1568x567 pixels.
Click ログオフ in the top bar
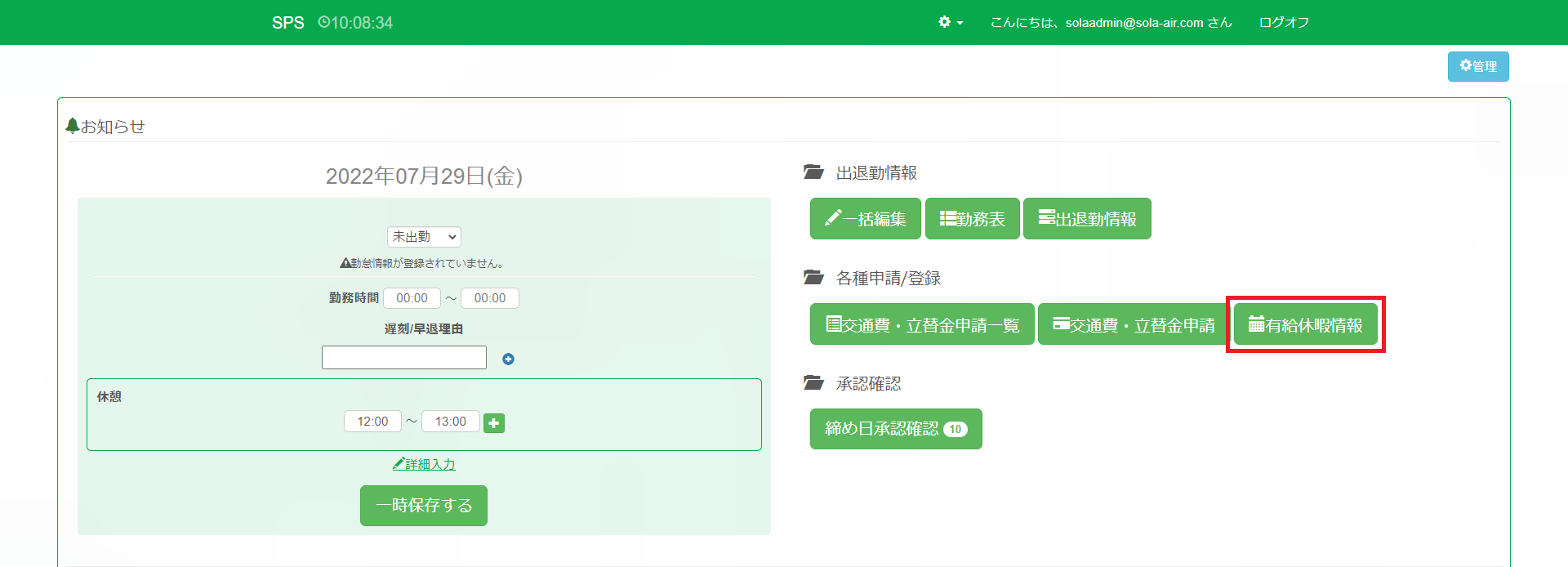(1284, 22)
